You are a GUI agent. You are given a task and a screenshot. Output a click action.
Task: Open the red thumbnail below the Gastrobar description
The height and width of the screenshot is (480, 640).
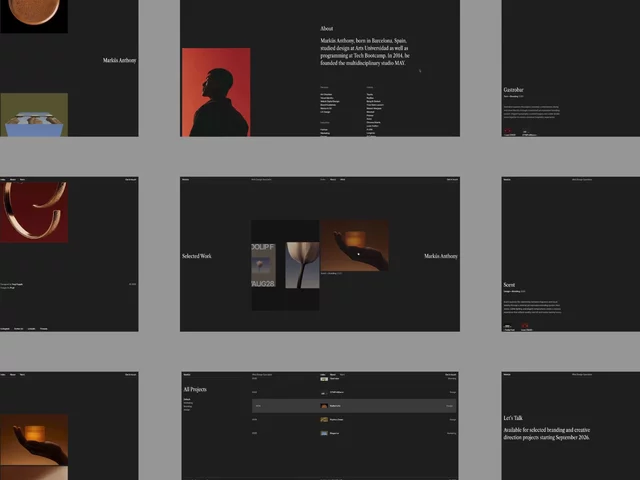click(x=508, y=131)
